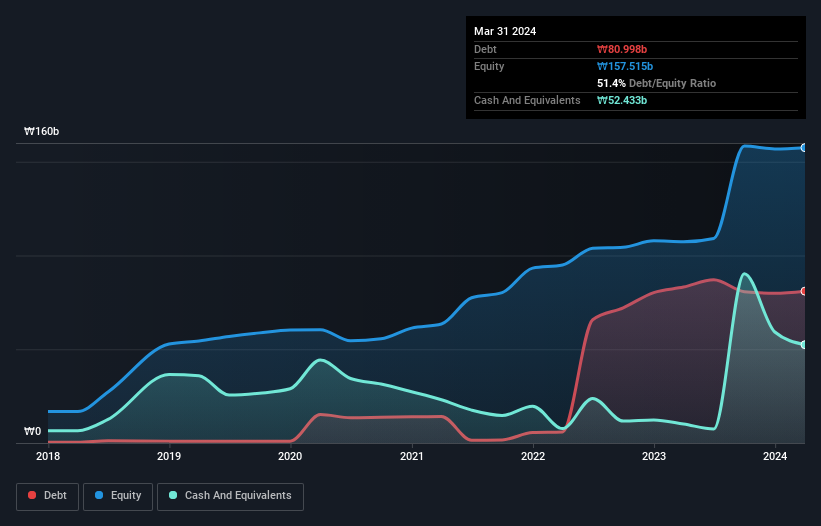Image resolution: width=821 pixels, height=526 pixels.
Task: Click the ₩160b axis label
Action: (x=41, y=131)
